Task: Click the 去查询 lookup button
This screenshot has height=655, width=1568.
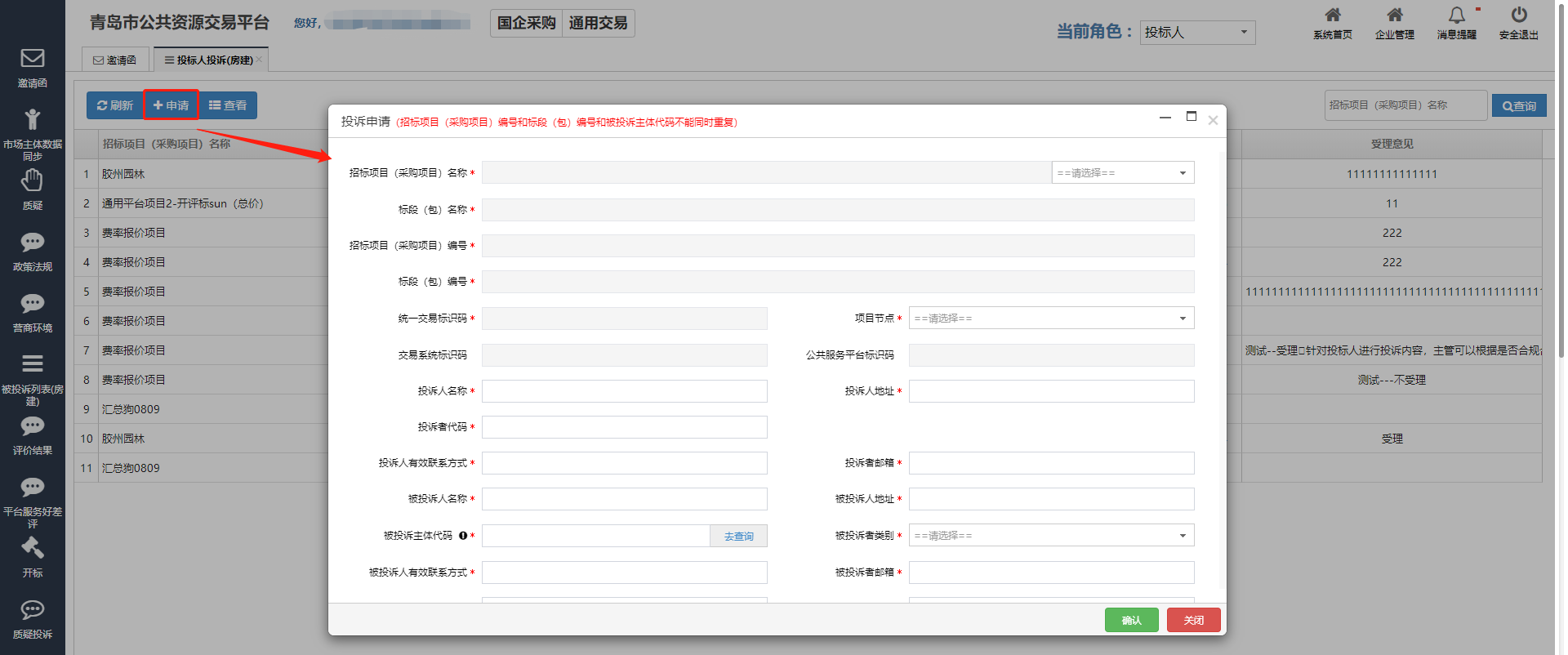Action: pyautogui.click(x=739, y=536)
